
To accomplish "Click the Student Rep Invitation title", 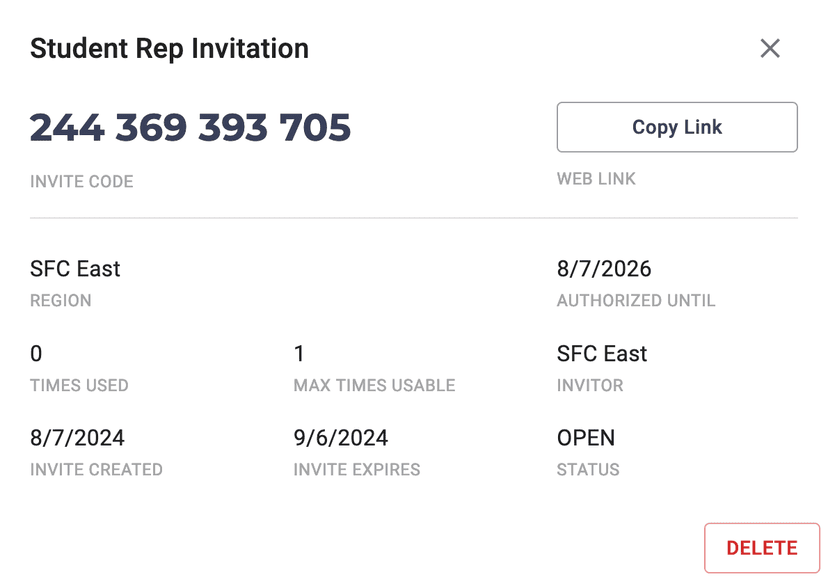I will pyautogui.click(x=169, y=48).
